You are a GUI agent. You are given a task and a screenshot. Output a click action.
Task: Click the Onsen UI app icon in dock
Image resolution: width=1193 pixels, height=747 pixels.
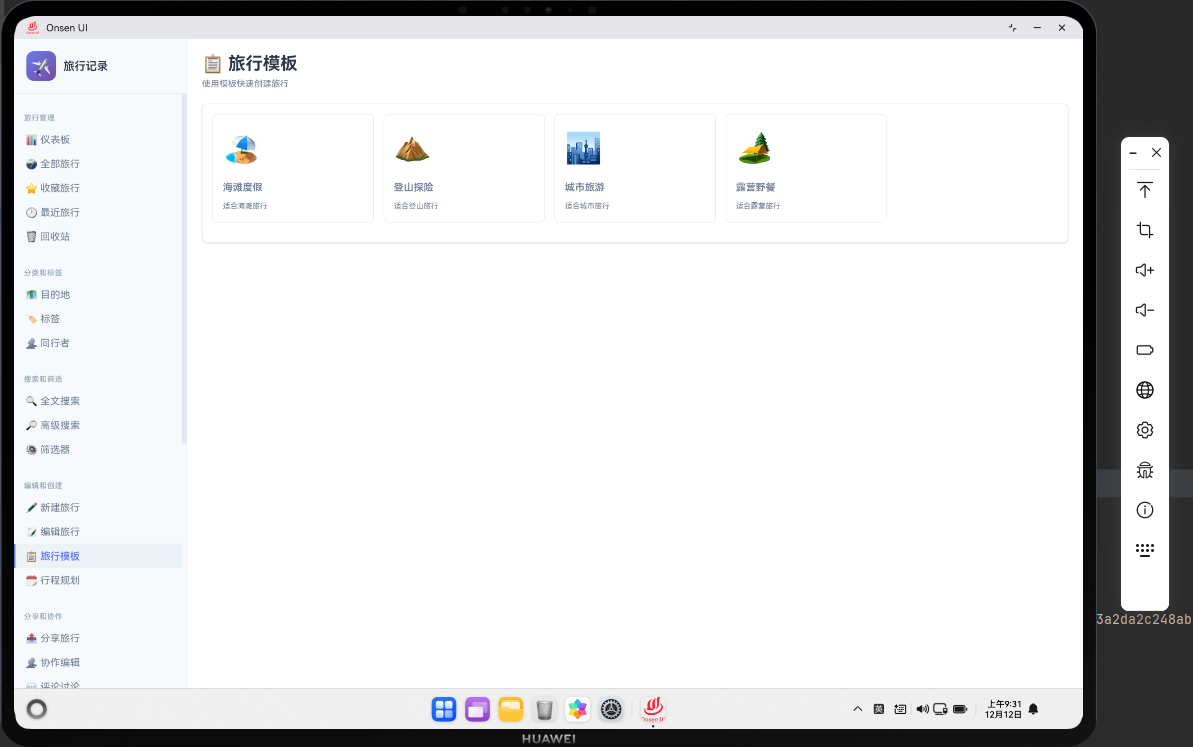pos(653,709)
